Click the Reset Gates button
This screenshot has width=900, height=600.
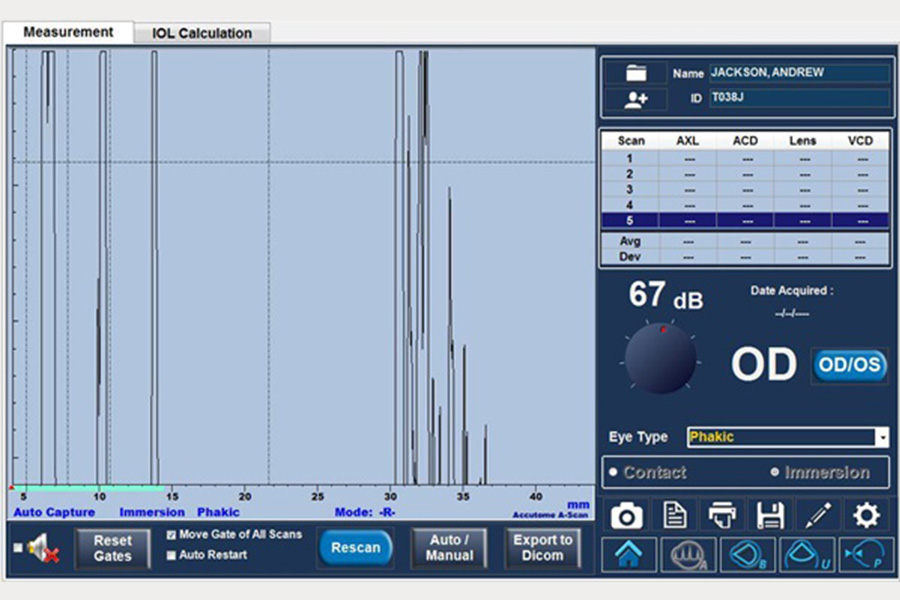coord(113,548)
